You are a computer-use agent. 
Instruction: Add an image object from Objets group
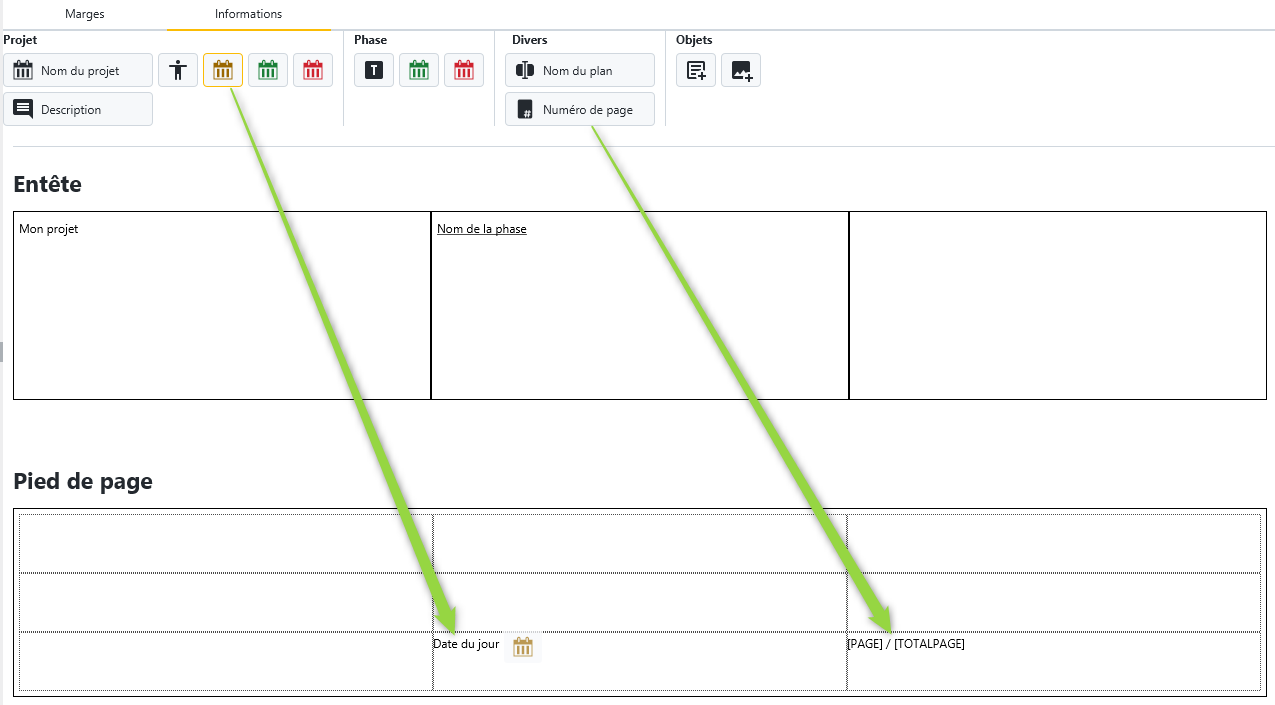click(x=741, y=70)
